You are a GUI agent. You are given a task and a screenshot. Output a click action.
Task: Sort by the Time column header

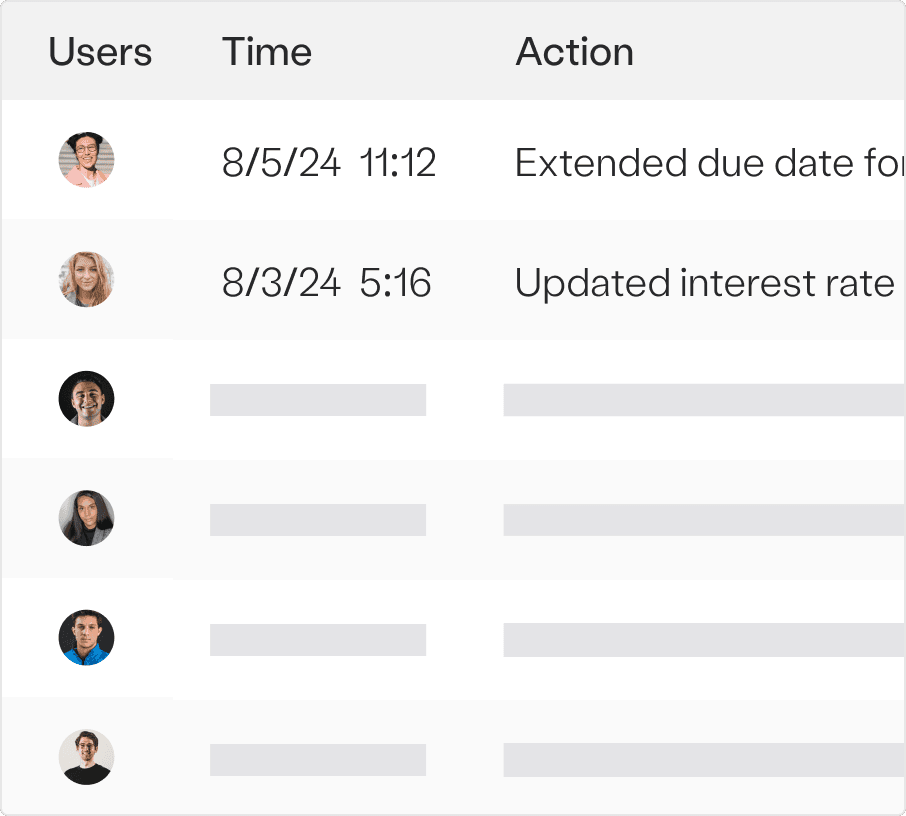267,52
